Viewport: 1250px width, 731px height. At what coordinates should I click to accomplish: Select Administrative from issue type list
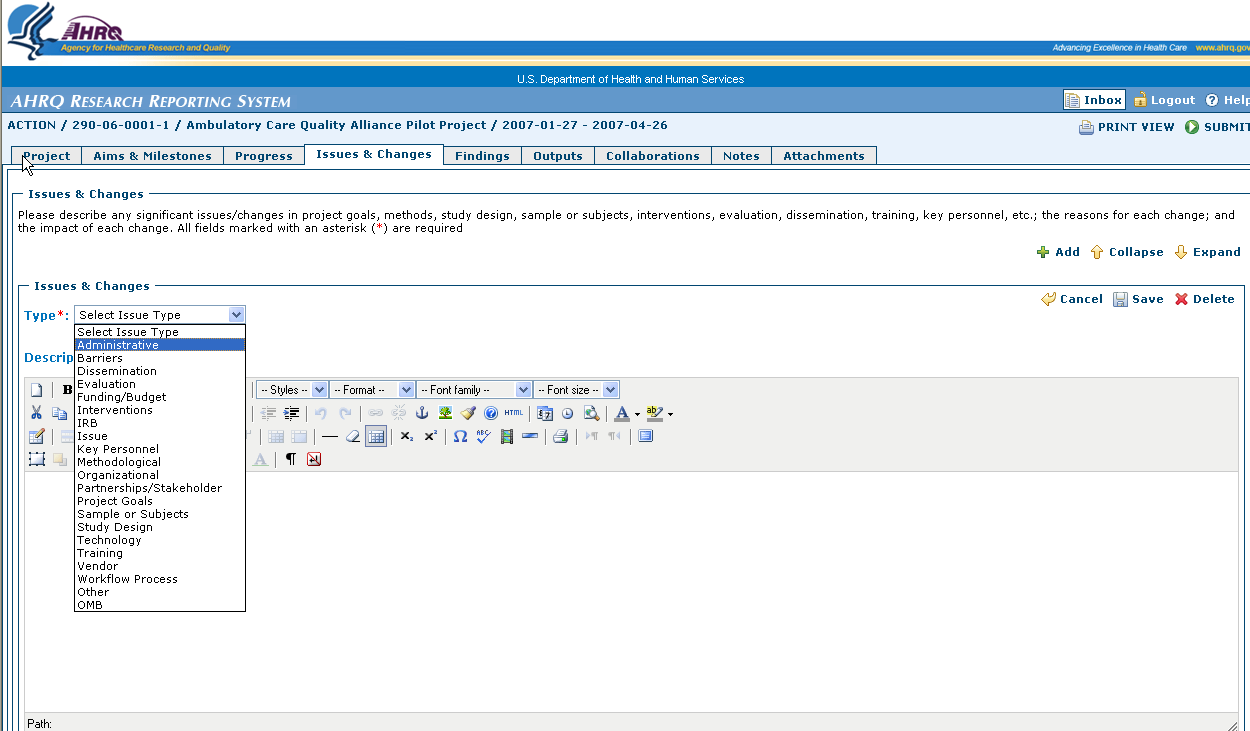pos(160,345)
